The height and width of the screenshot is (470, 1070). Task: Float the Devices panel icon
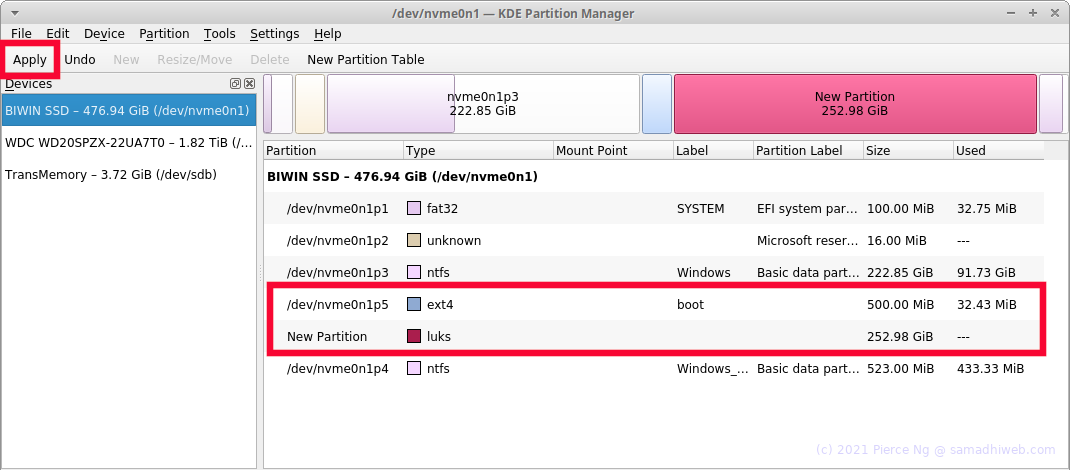[235, 84]
